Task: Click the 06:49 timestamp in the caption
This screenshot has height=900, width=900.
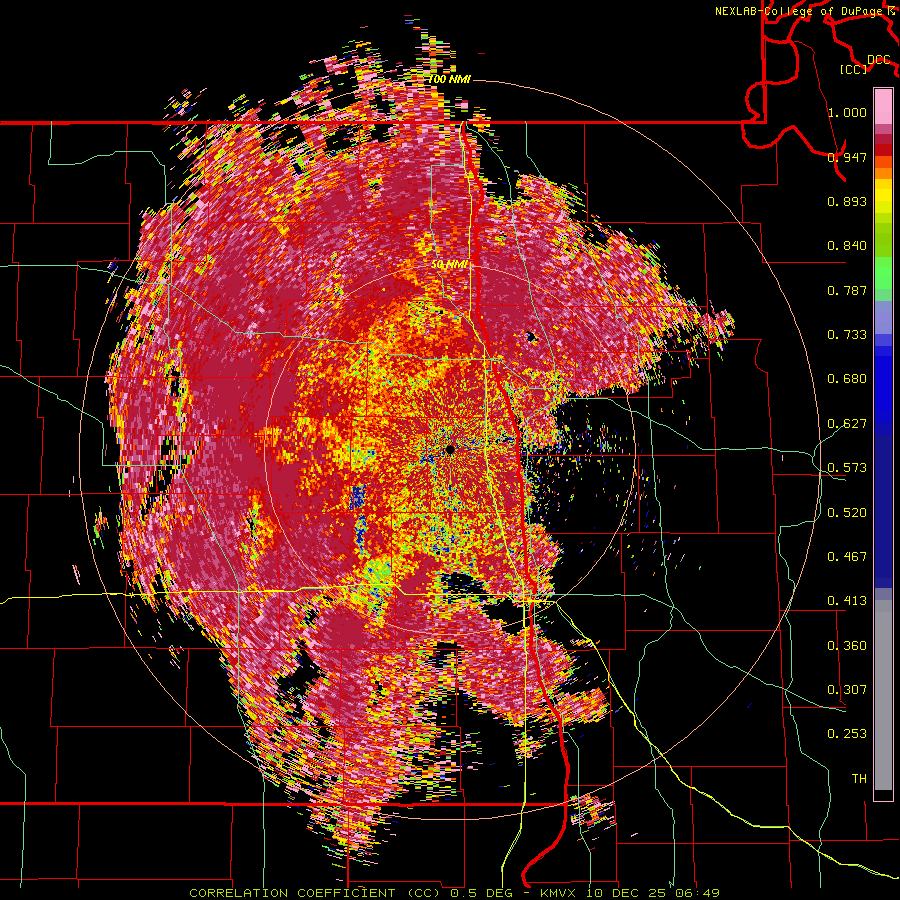Action: [x=698, y=893]
